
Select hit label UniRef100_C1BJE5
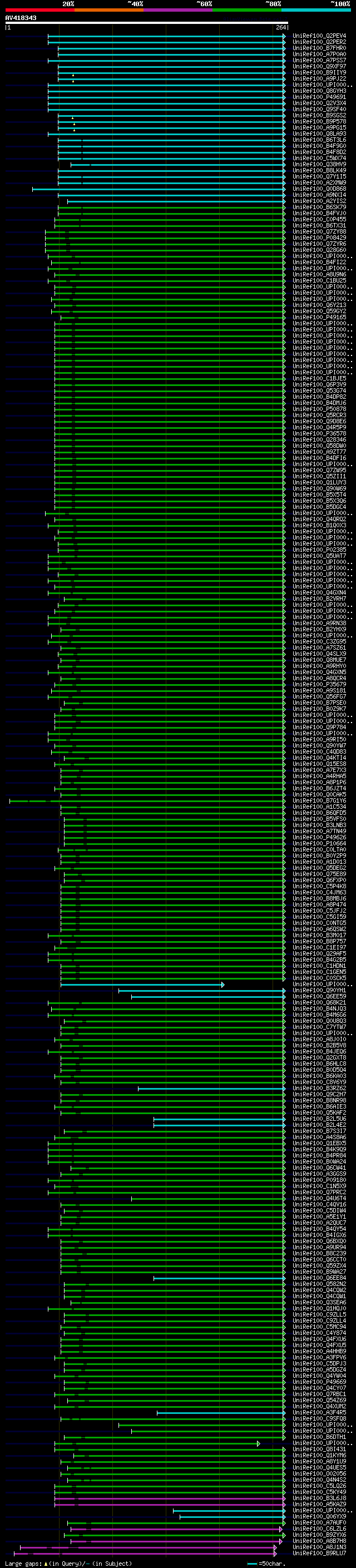pyautogui.click(x=319, y=378)
